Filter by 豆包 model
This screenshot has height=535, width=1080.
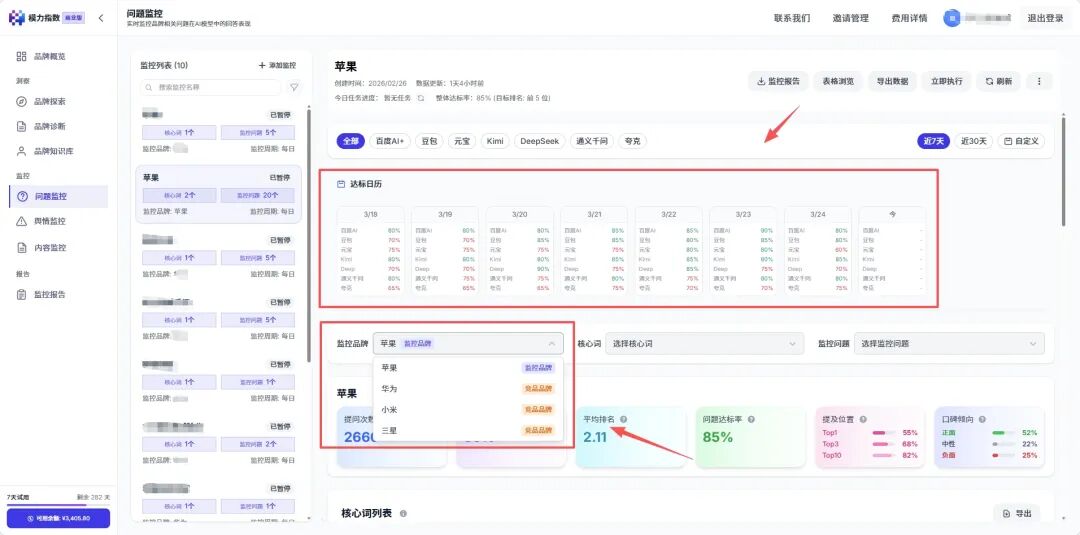click(429, 141)
